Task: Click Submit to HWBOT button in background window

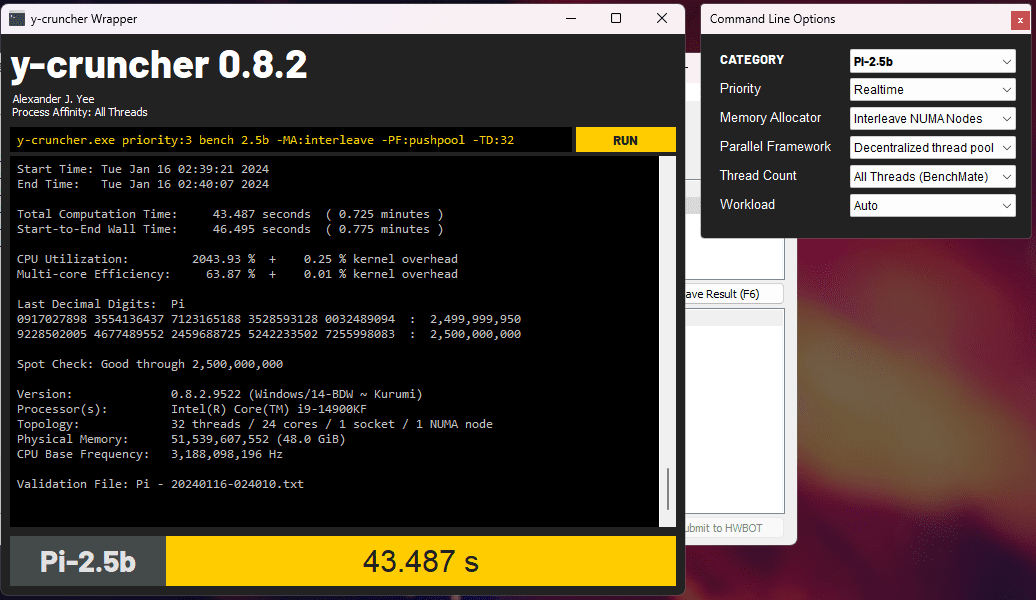Action: pyautogui.click(x=733, y=528)
